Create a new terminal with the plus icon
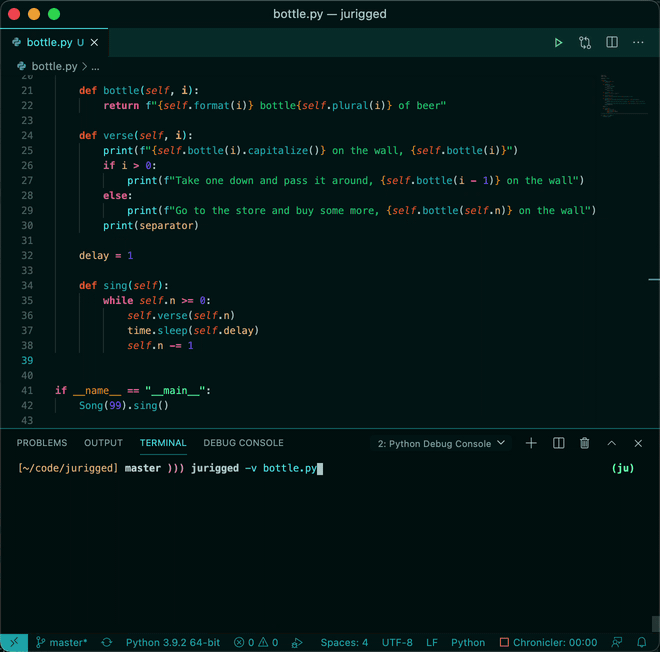660x652 pixels. coord(531,443)
